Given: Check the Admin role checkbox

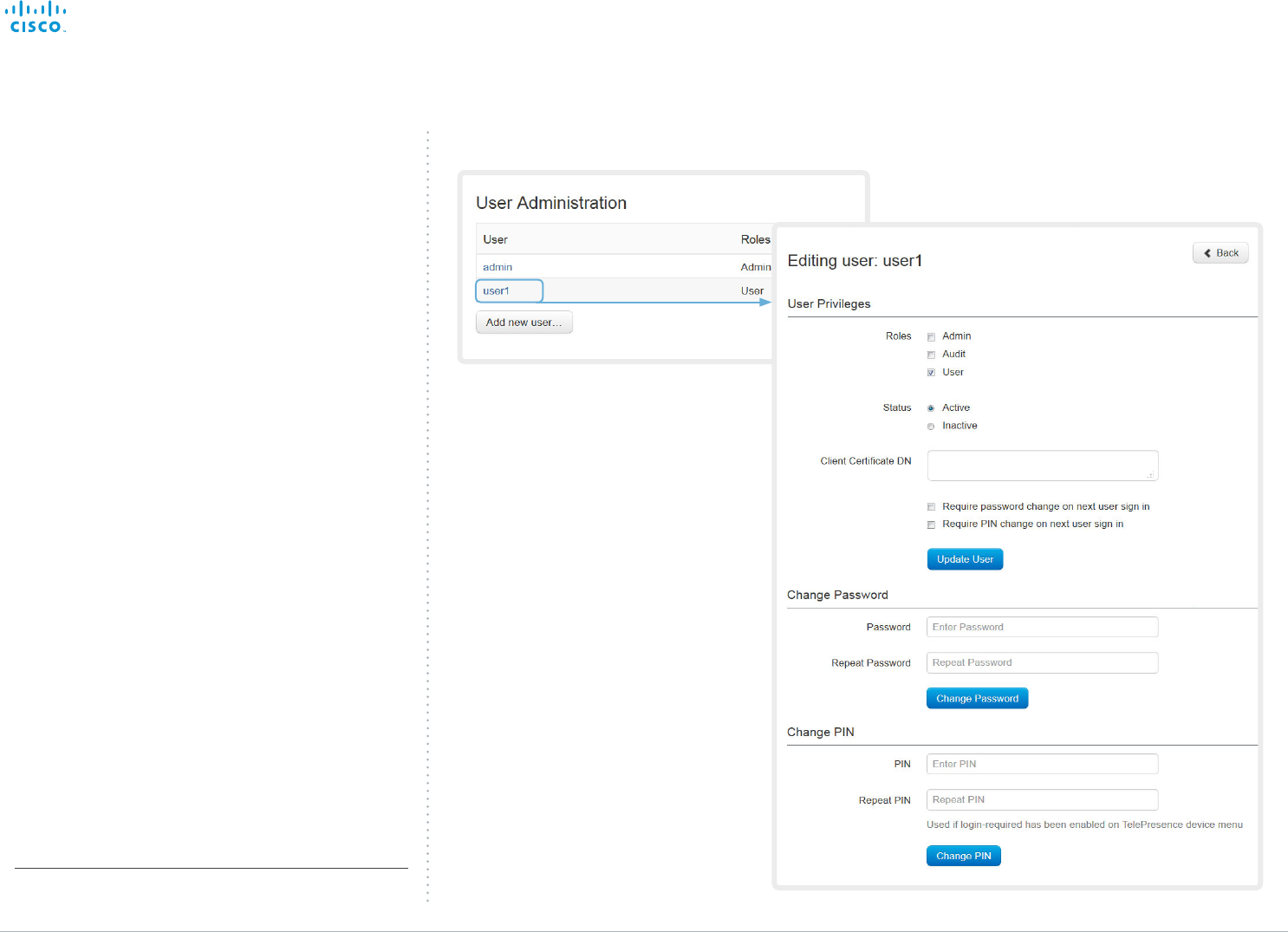Looking at the screenshot, I should point(932,336).
